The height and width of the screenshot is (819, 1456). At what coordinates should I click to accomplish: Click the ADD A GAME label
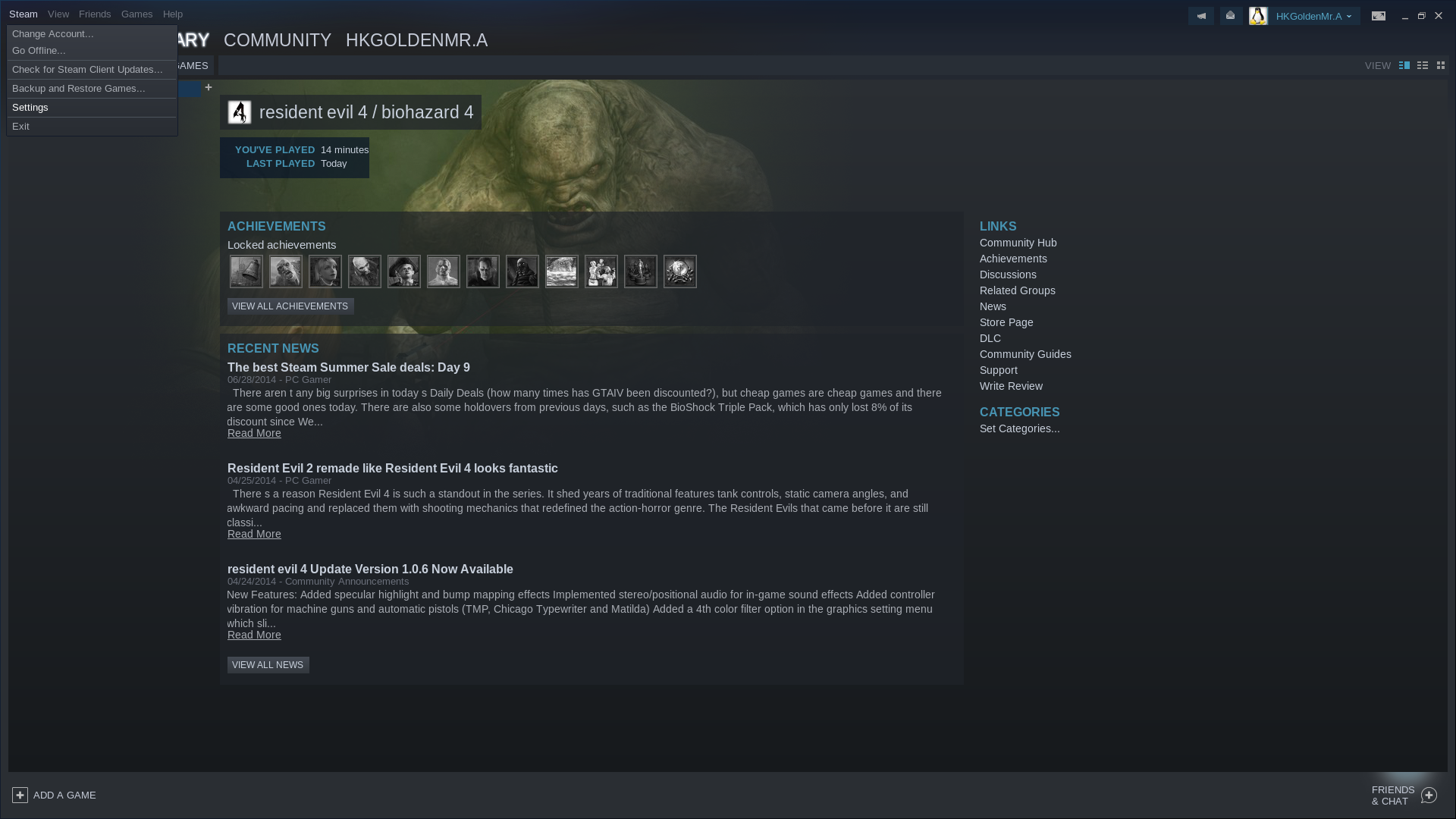tap(64, 795)
